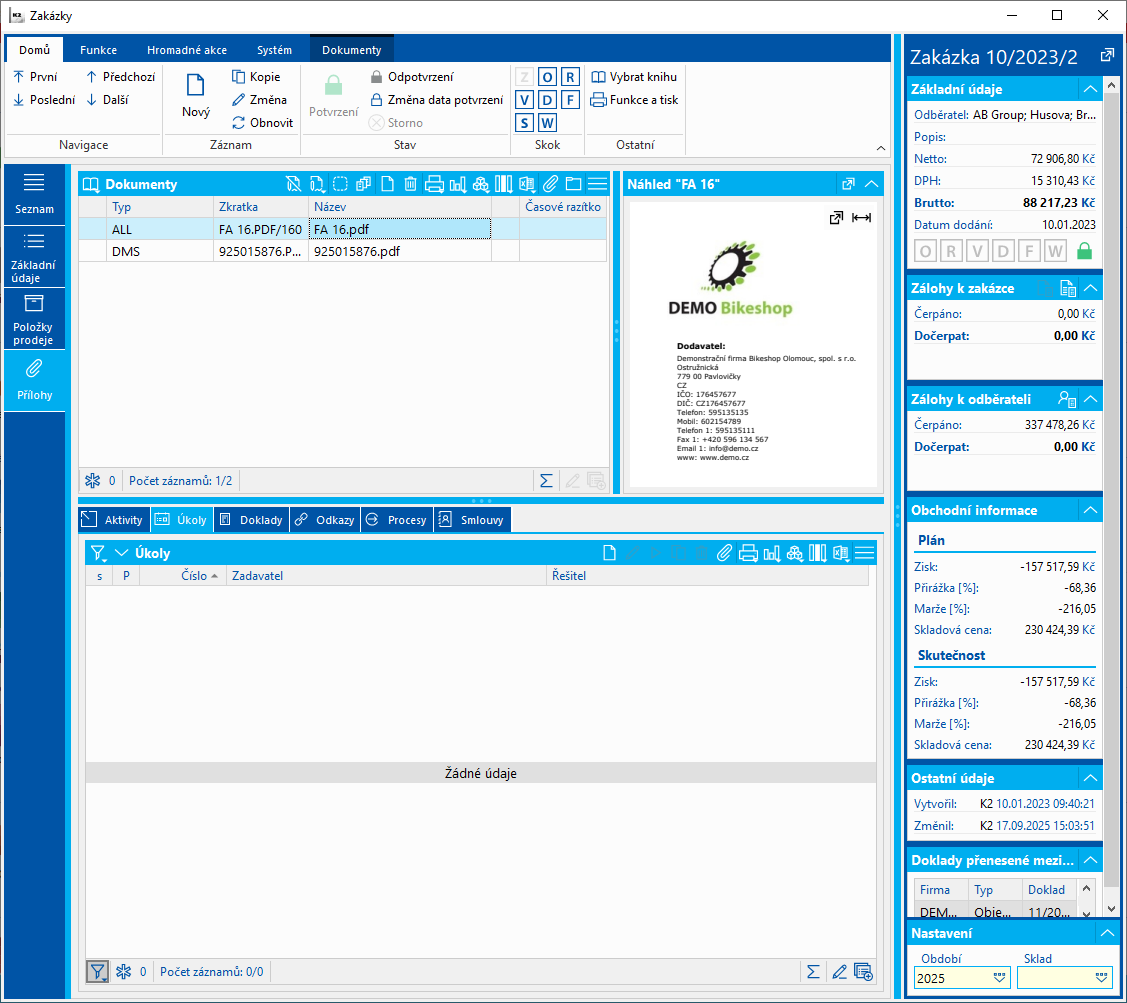Open sum icon in Dokumenty status bar

(546, 481)
